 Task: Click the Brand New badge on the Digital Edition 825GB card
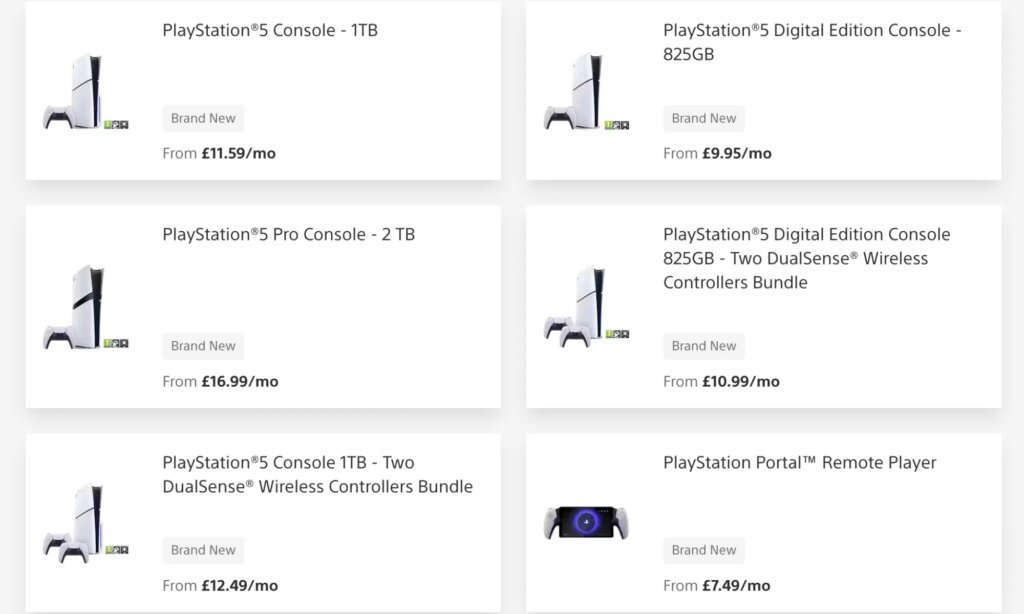(x=704, y=118)
